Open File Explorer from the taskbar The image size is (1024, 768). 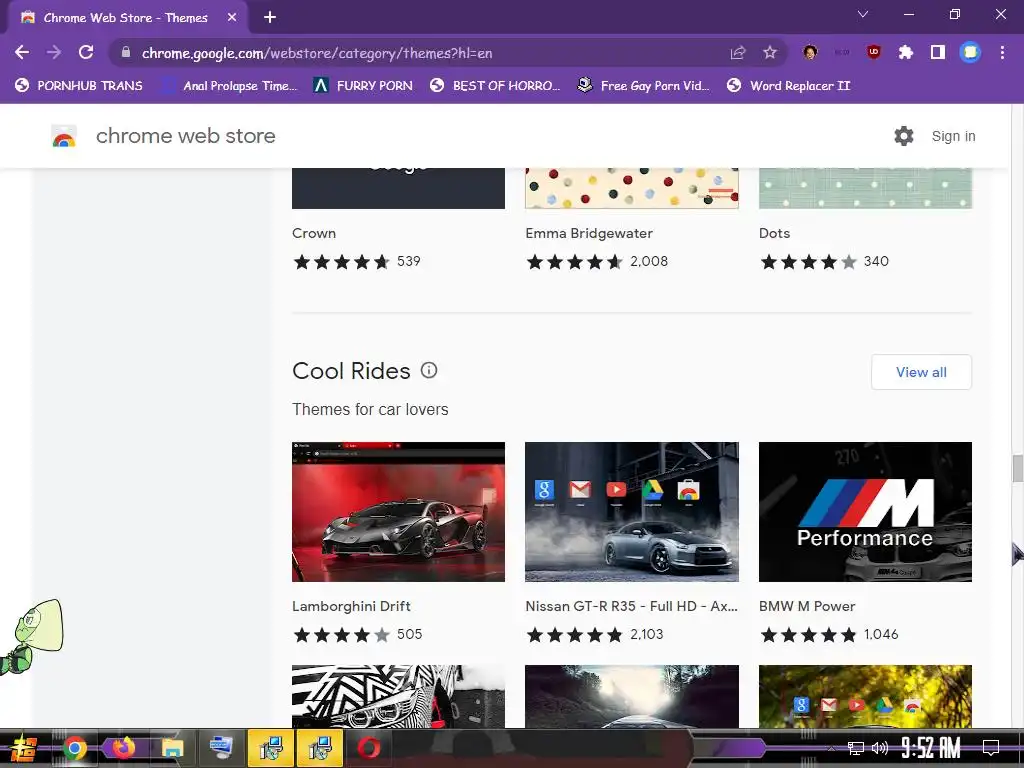click(172, 748)
